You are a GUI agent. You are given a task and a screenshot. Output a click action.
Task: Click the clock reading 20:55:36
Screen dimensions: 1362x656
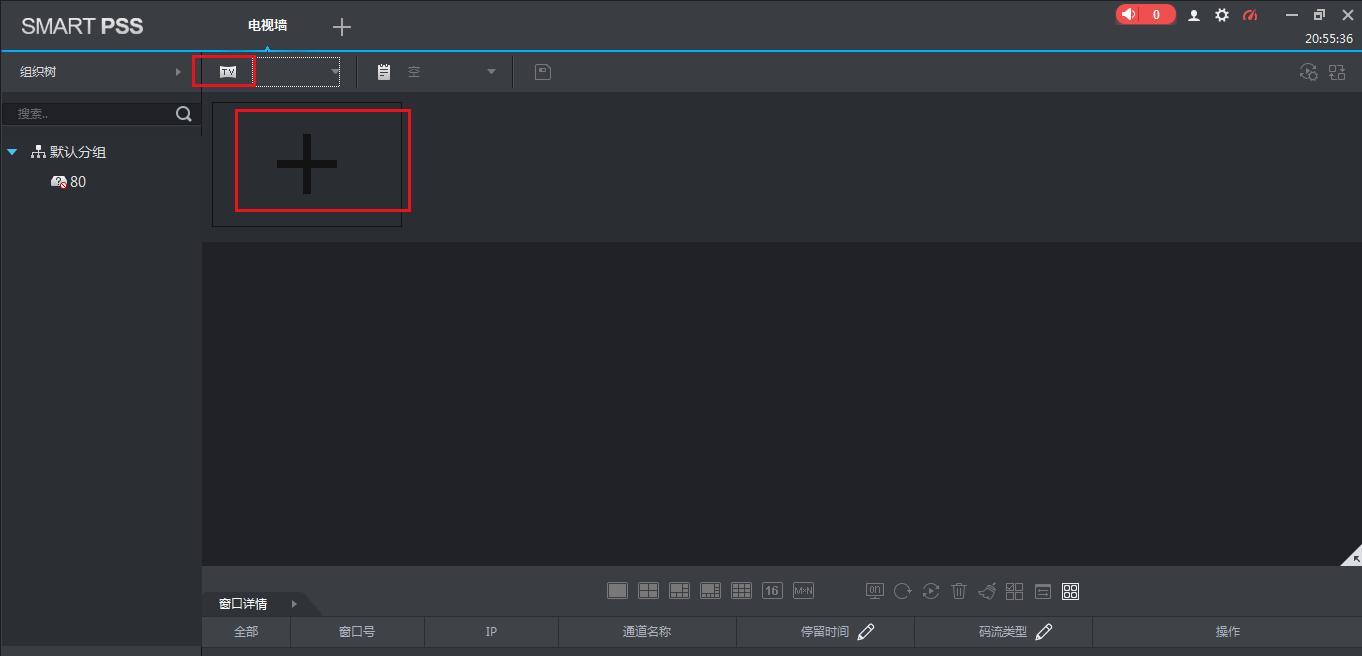tap(1329, 39)
